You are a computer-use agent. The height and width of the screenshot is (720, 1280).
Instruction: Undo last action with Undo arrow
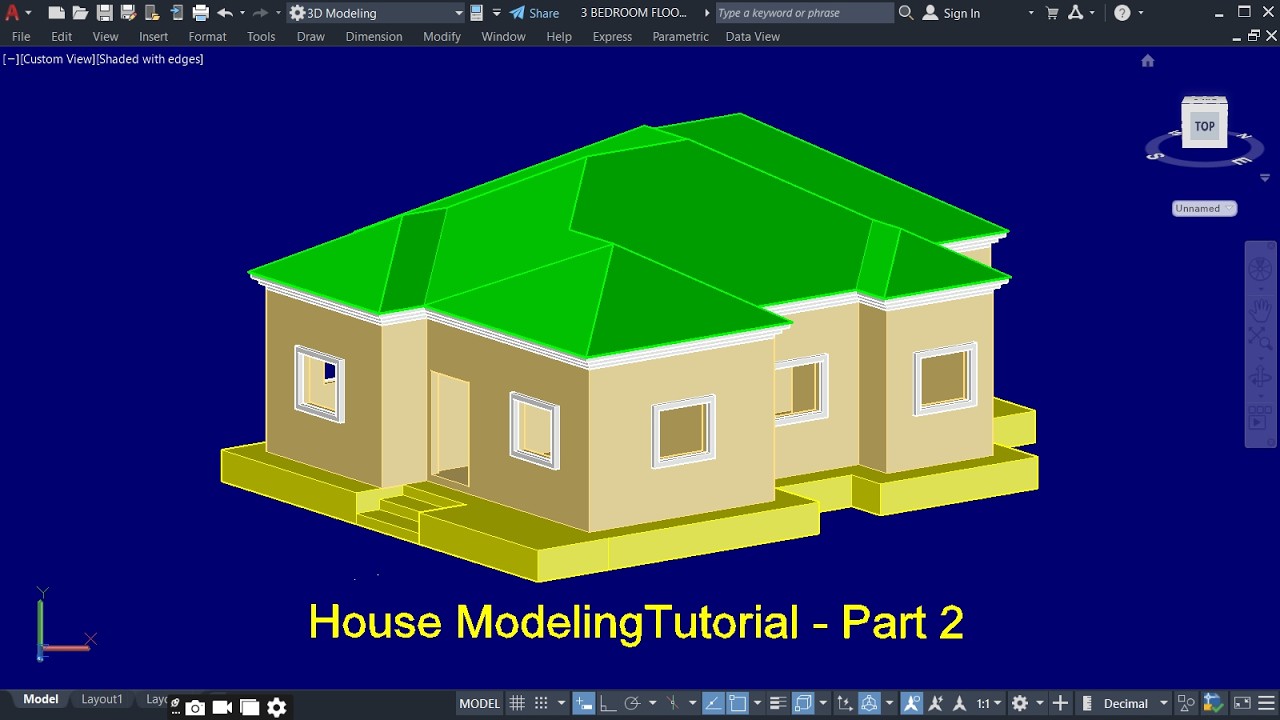pos(225,13)
